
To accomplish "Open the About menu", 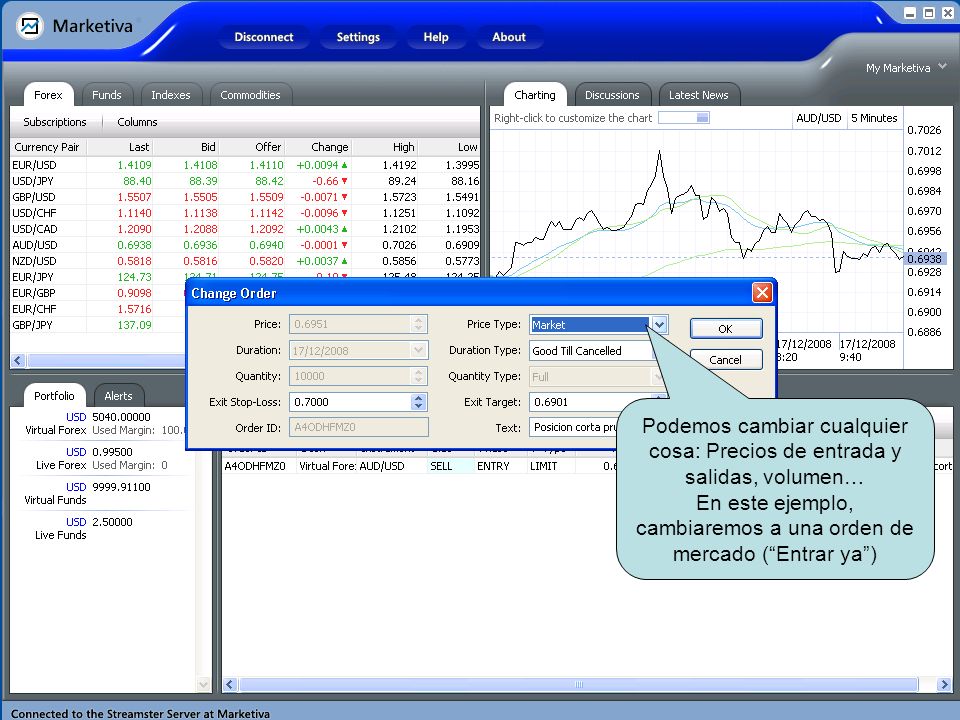I will (x=509, y=37).
